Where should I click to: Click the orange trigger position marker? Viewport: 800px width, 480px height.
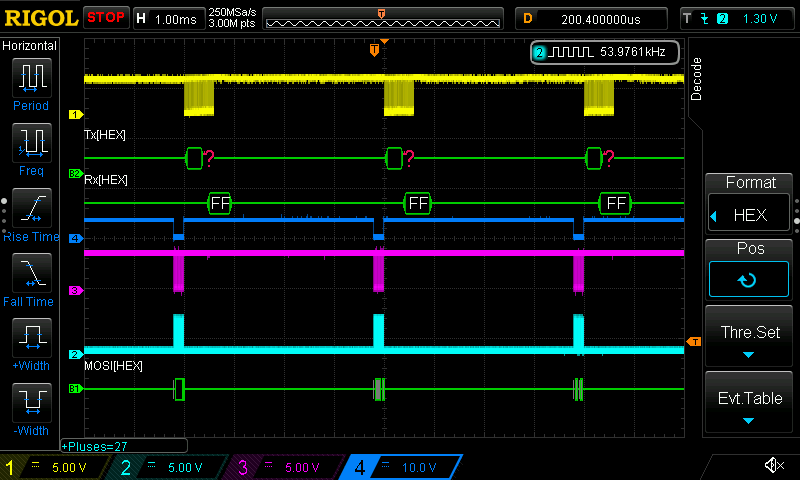[x=374, y=49]
